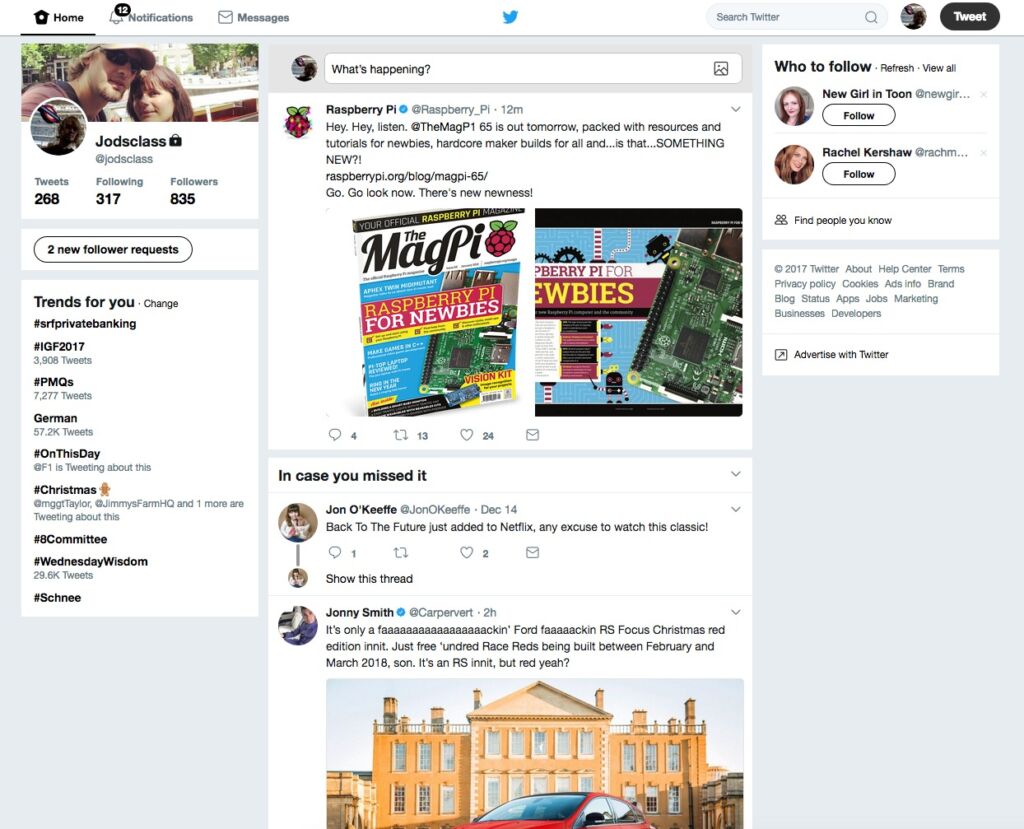Open Messages tab

pyautogui.click(x=253, y=18)
